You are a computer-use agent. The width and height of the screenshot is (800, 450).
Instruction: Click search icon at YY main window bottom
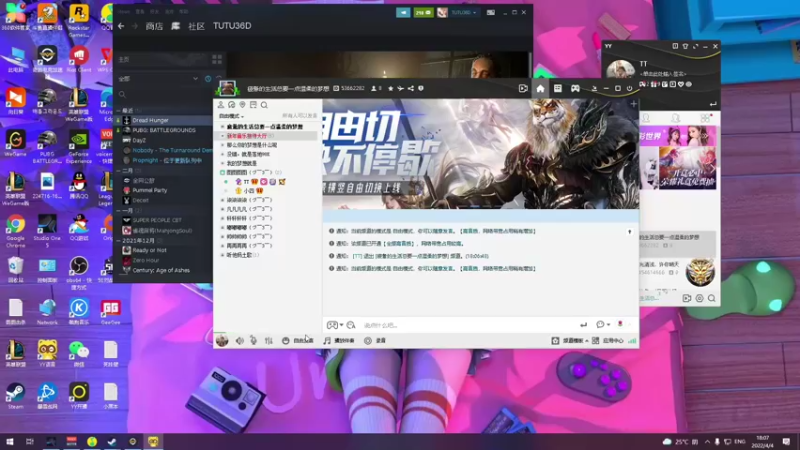[711, 298]
